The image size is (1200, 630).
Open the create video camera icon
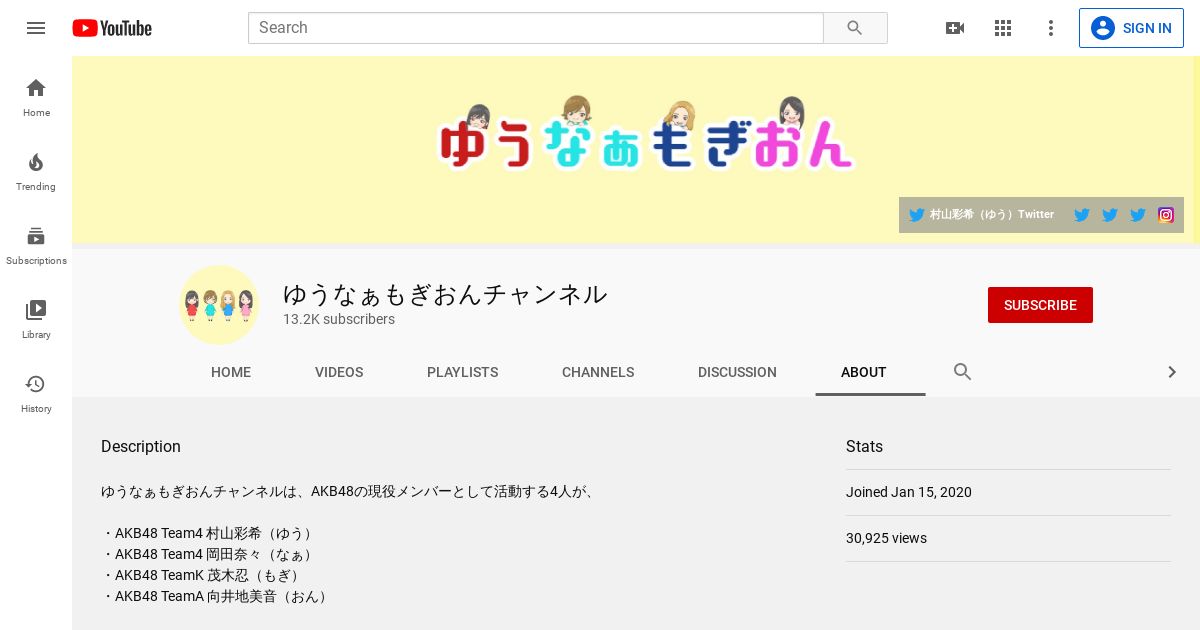[955, 28]
